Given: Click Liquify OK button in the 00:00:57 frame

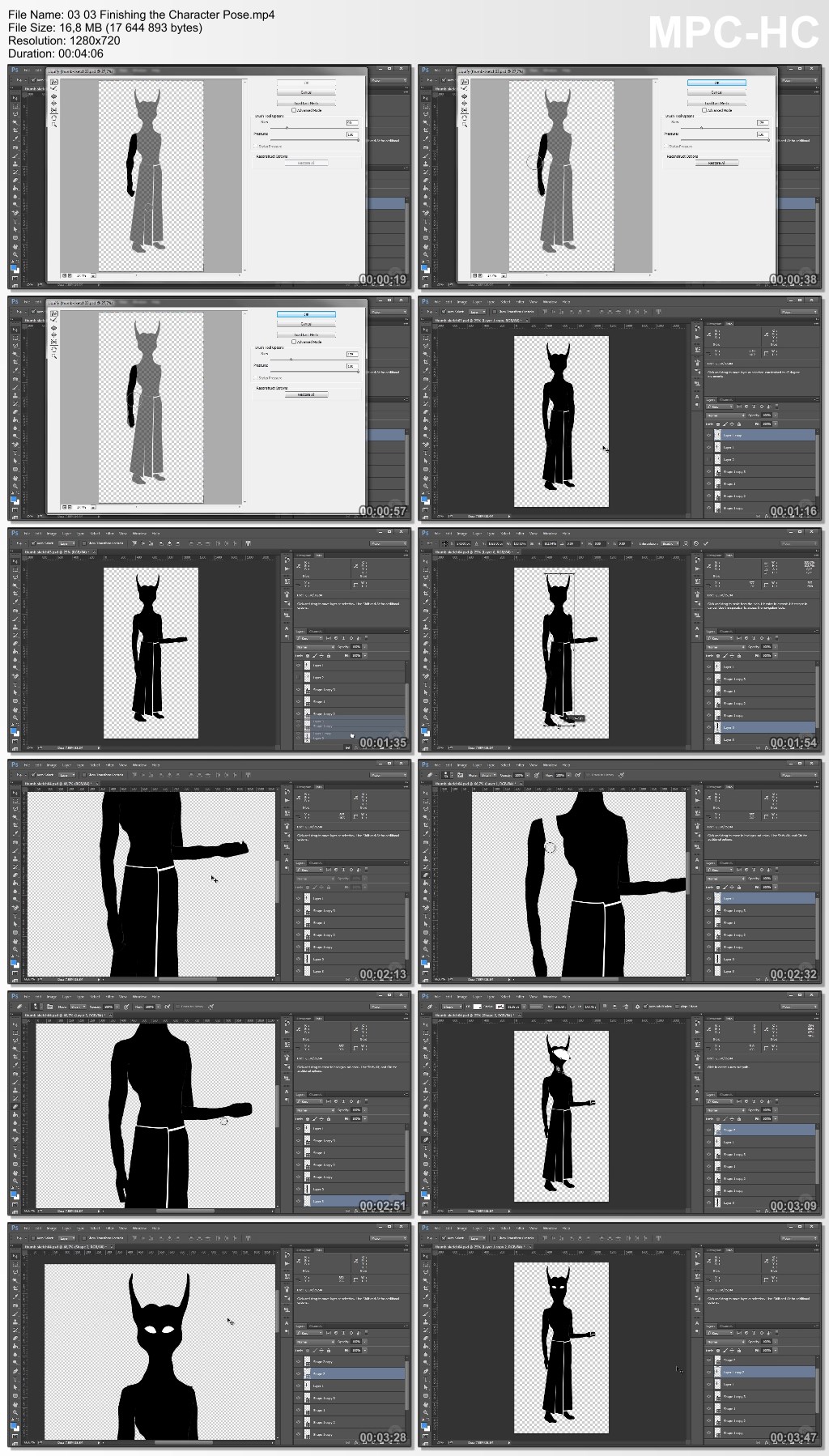Looking at the screenshot, I should (306, 314).
